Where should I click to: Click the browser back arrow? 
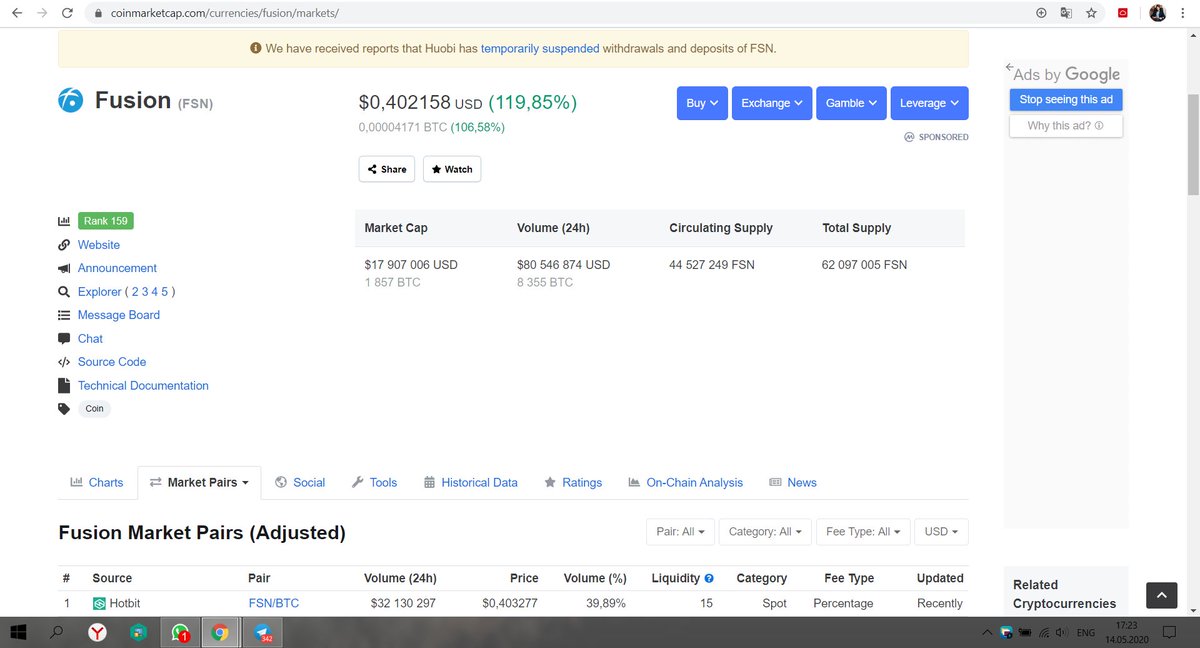click(16, 14)
